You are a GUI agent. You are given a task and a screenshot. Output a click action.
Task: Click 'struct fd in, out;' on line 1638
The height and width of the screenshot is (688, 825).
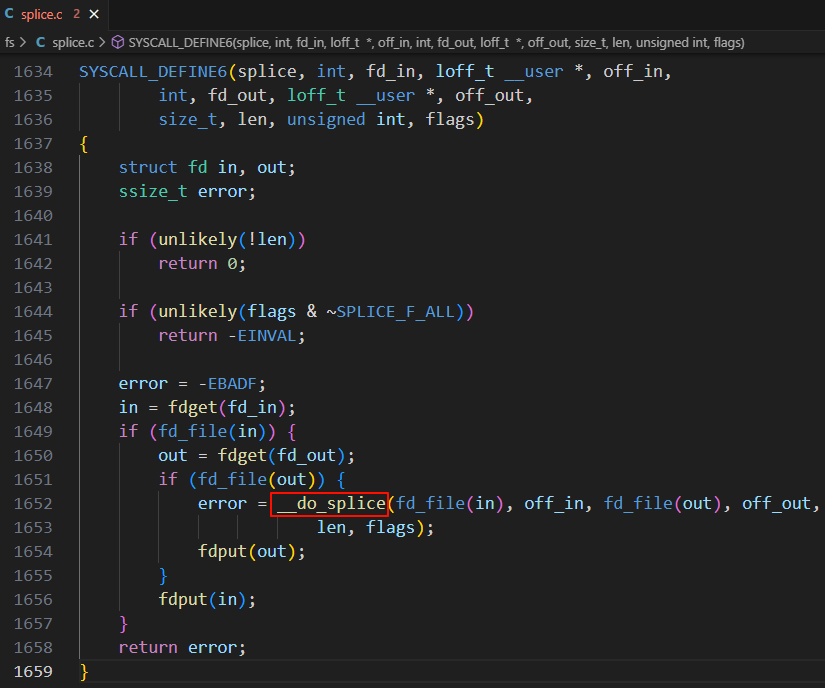click(x=207, y=167)
